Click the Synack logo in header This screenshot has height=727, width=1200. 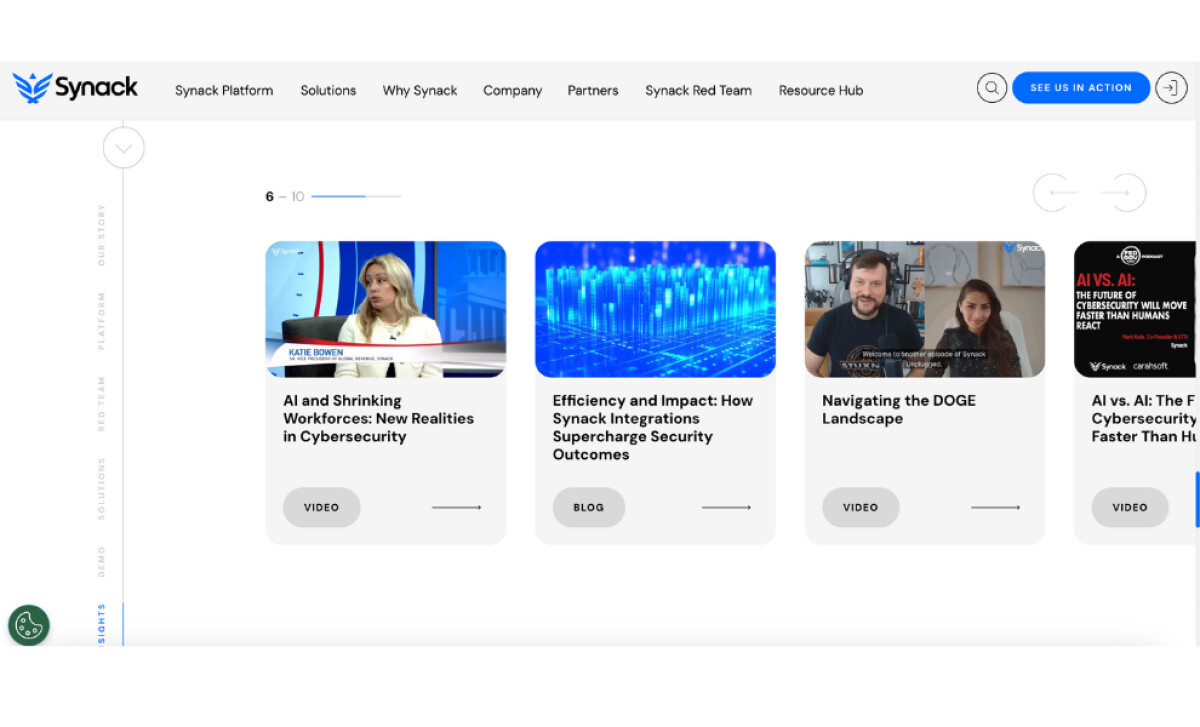point(75,88)
